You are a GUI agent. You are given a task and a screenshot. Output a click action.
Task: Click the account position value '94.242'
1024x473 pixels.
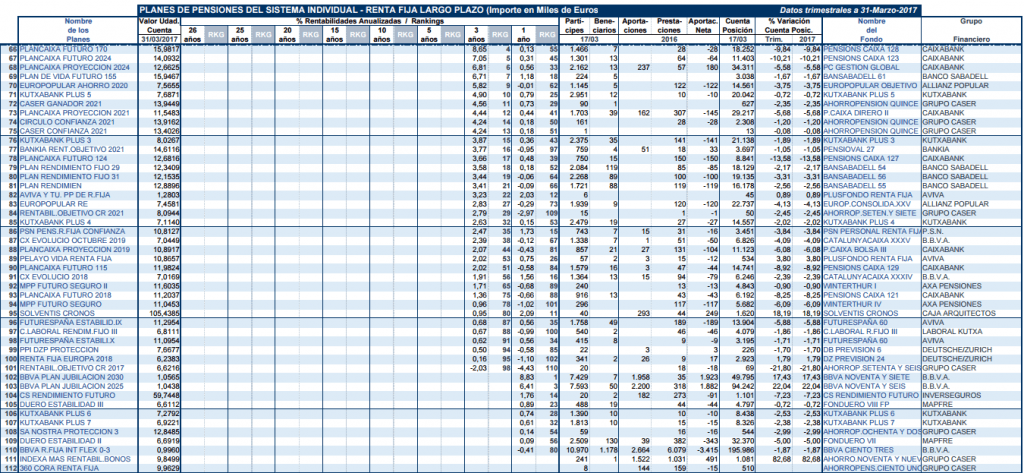tap(745, 385)
